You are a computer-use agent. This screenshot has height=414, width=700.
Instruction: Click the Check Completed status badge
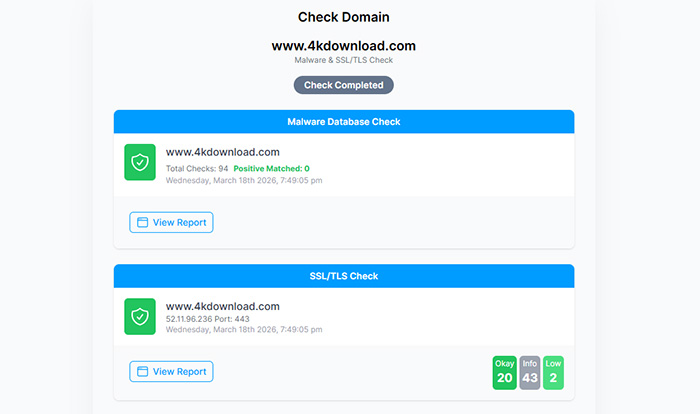[x=344, y=85]
